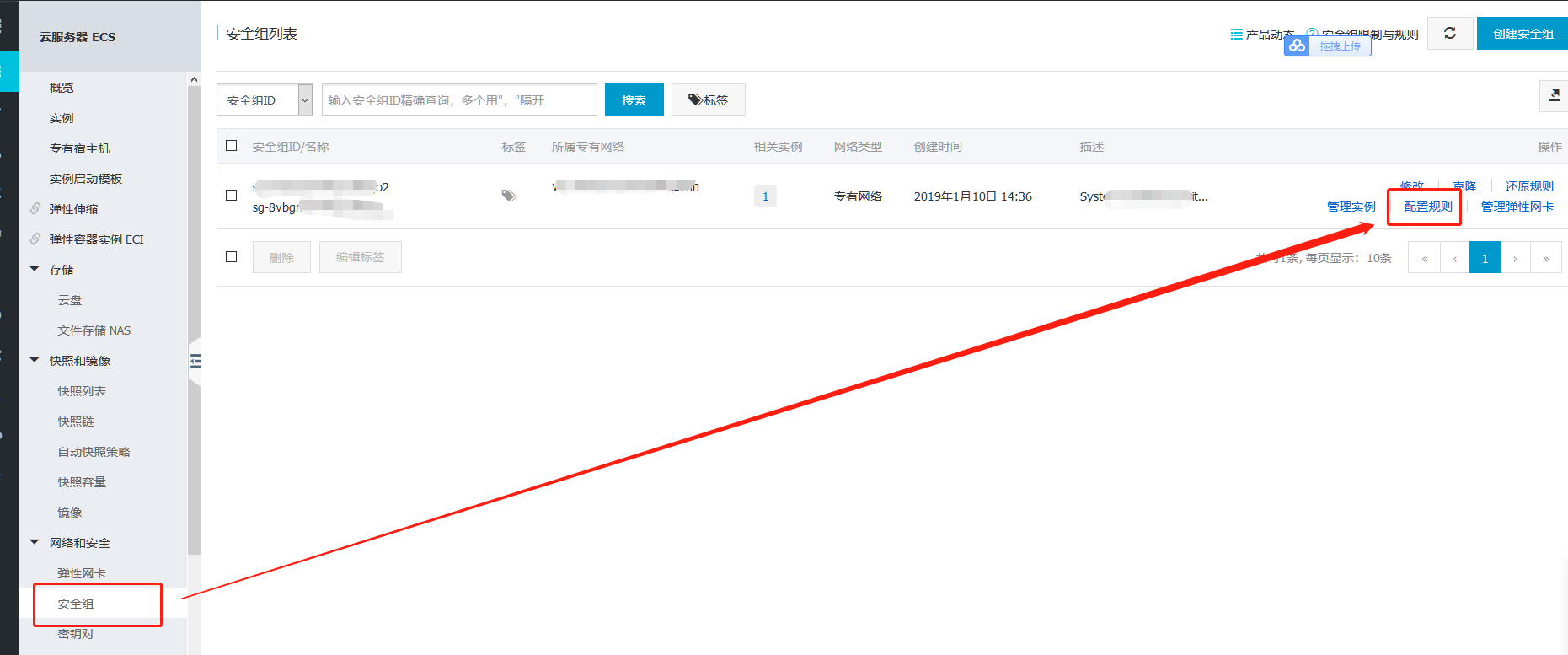Check the sg-8vbg security group row checkbox

tap(232, 196)
